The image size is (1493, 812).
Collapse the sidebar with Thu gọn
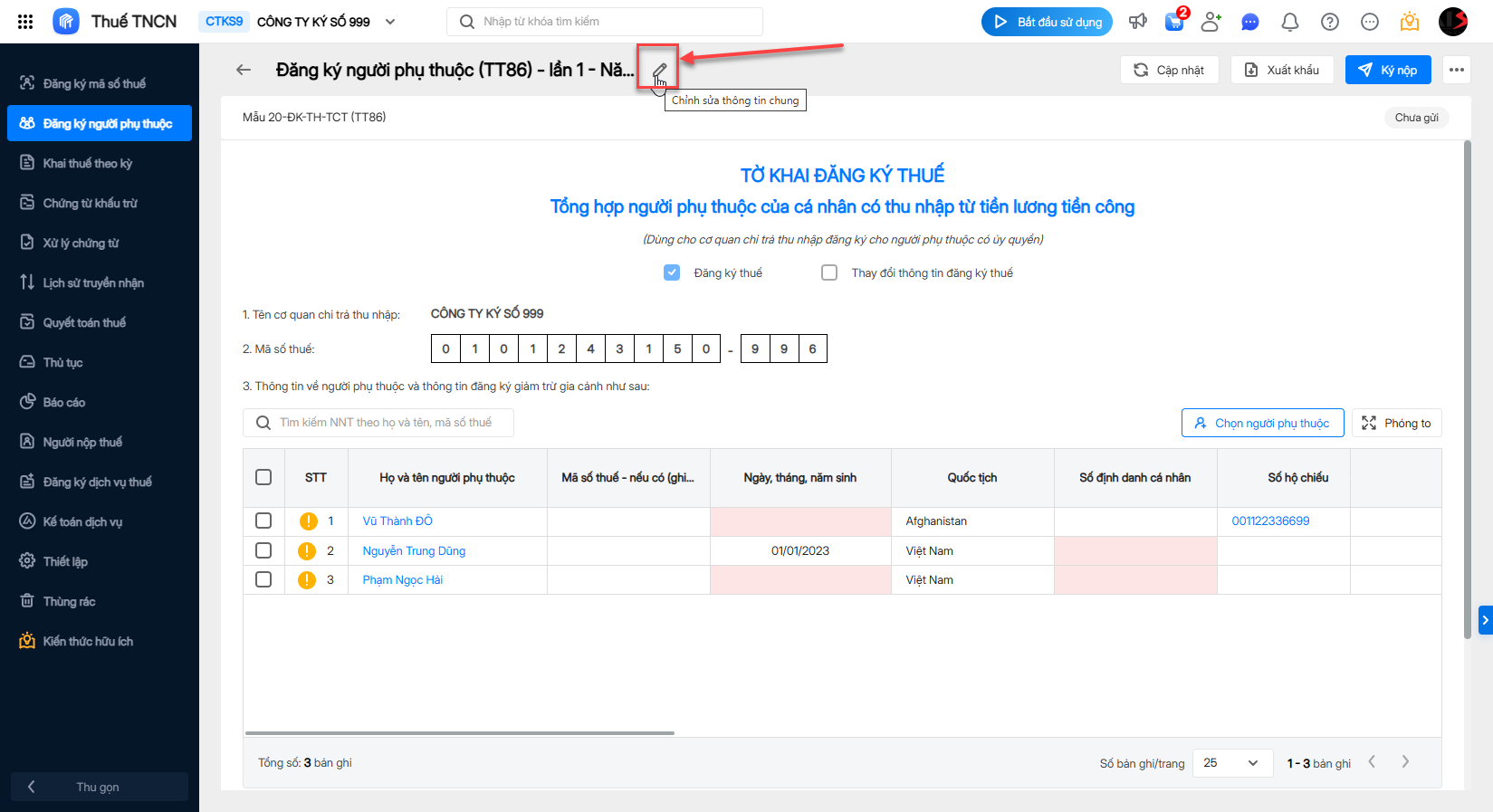(x=100, y=787)
